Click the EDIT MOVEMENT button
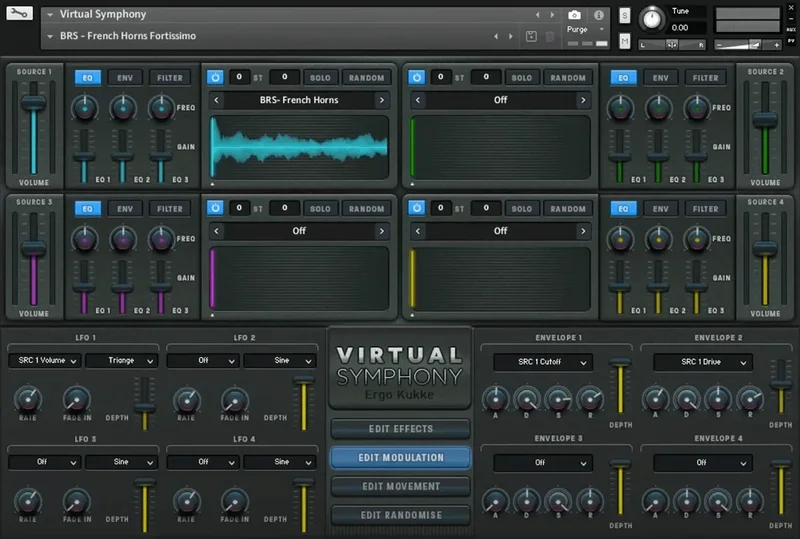The image size is (800, 539). tap(401, 486)
